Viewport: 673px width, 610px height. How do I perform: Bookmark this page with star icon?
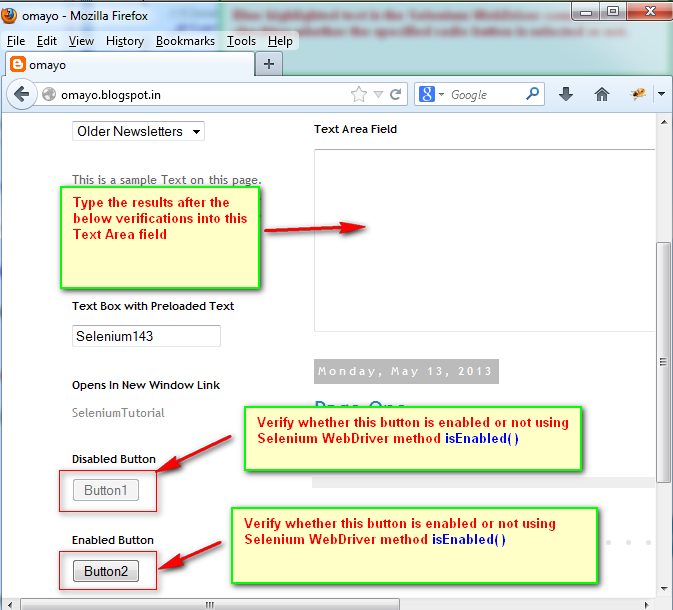pos(359,94)
